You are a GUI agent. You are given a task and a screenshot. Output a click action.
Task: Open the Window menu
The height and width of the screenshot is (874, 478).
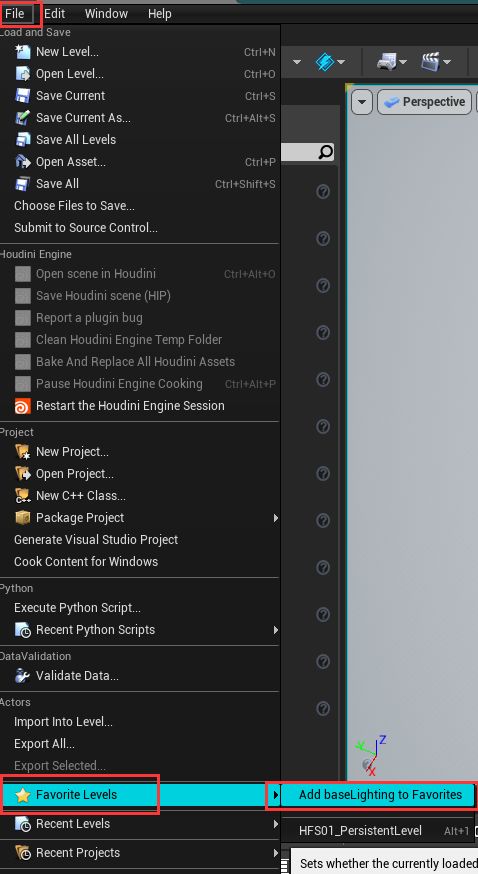pyautogui.click(x=106, y=13)
